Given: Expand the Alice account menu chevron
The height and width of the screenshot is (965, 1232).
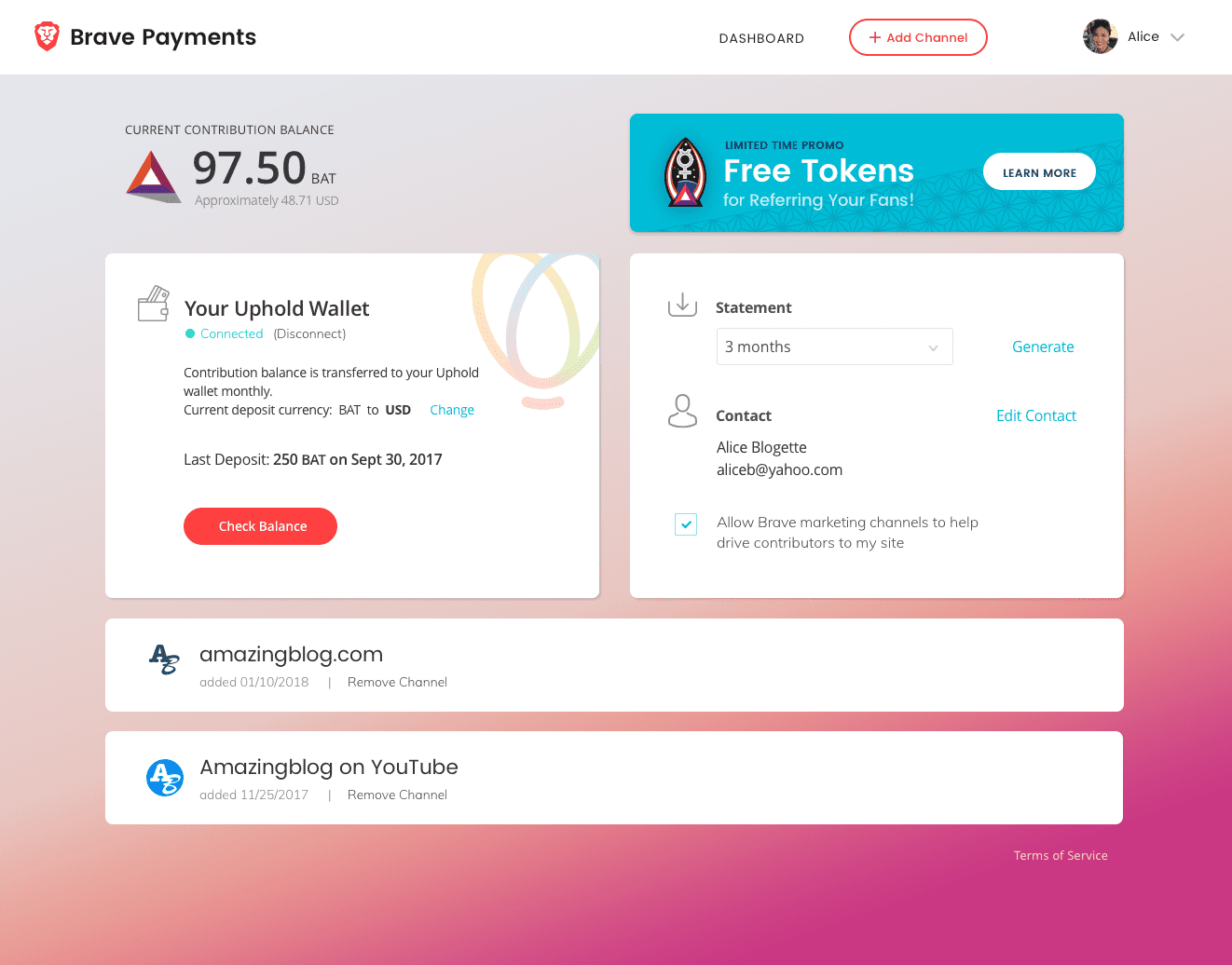Looking at the screenshot, I should coord(1177,38).
